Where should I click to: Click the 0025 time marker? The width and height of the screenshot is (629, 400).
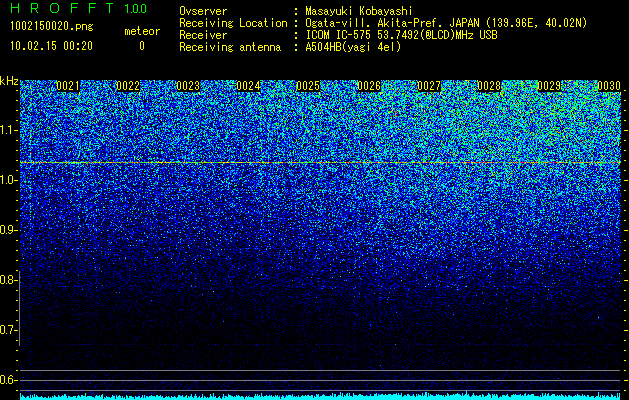[x=308, y=86]
